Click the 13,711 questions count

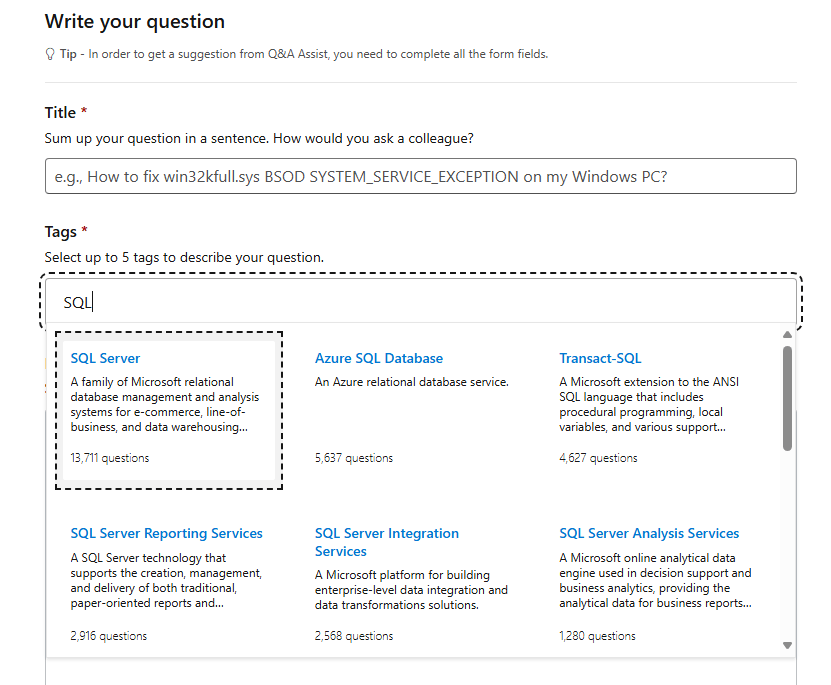pyautogui.click(x=109, y=458)
